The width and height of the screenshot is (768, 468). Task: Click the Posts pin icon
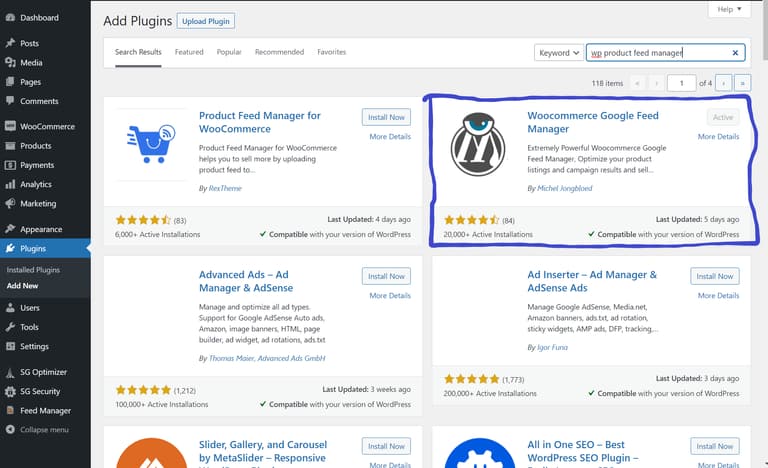tap(10, 43)
